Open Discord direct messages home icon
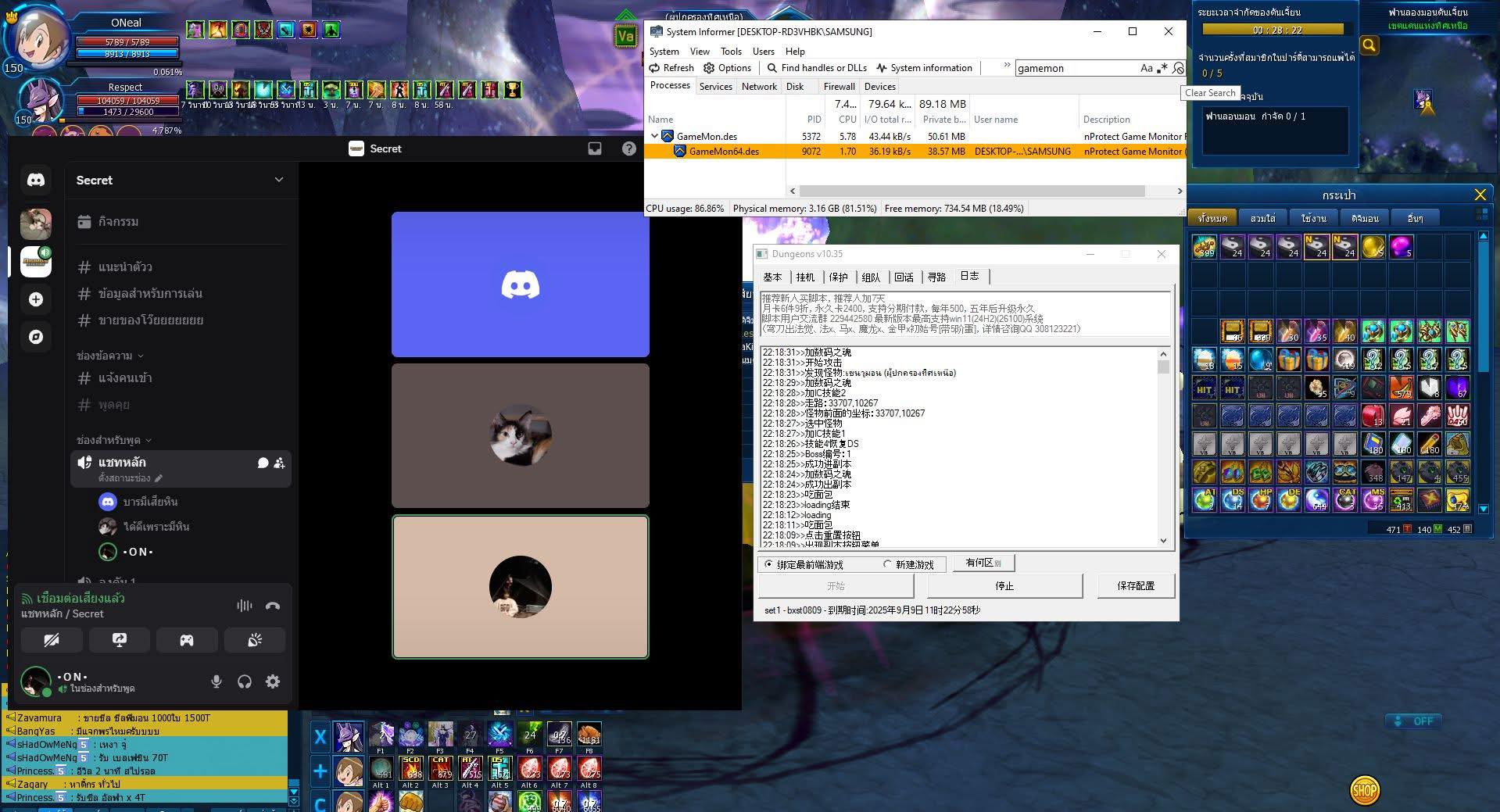1500x812 pixels. (36, 180)
